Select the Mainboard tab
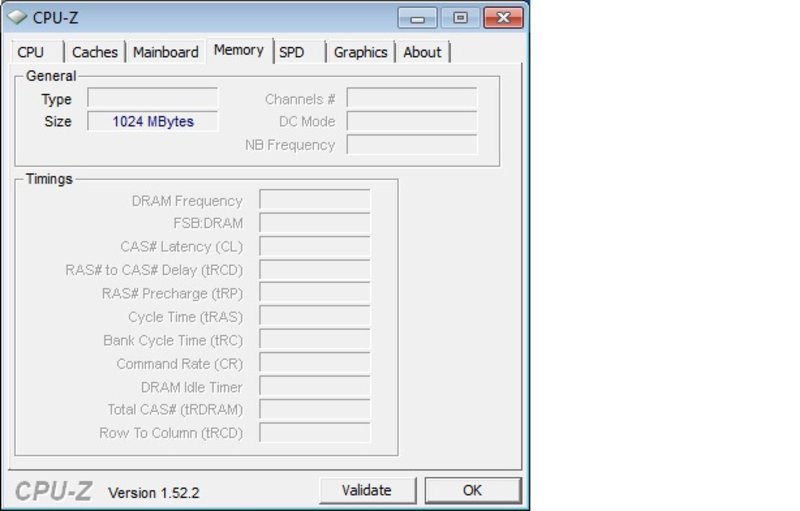The image size is (800, 511). (x=165, y=52)
